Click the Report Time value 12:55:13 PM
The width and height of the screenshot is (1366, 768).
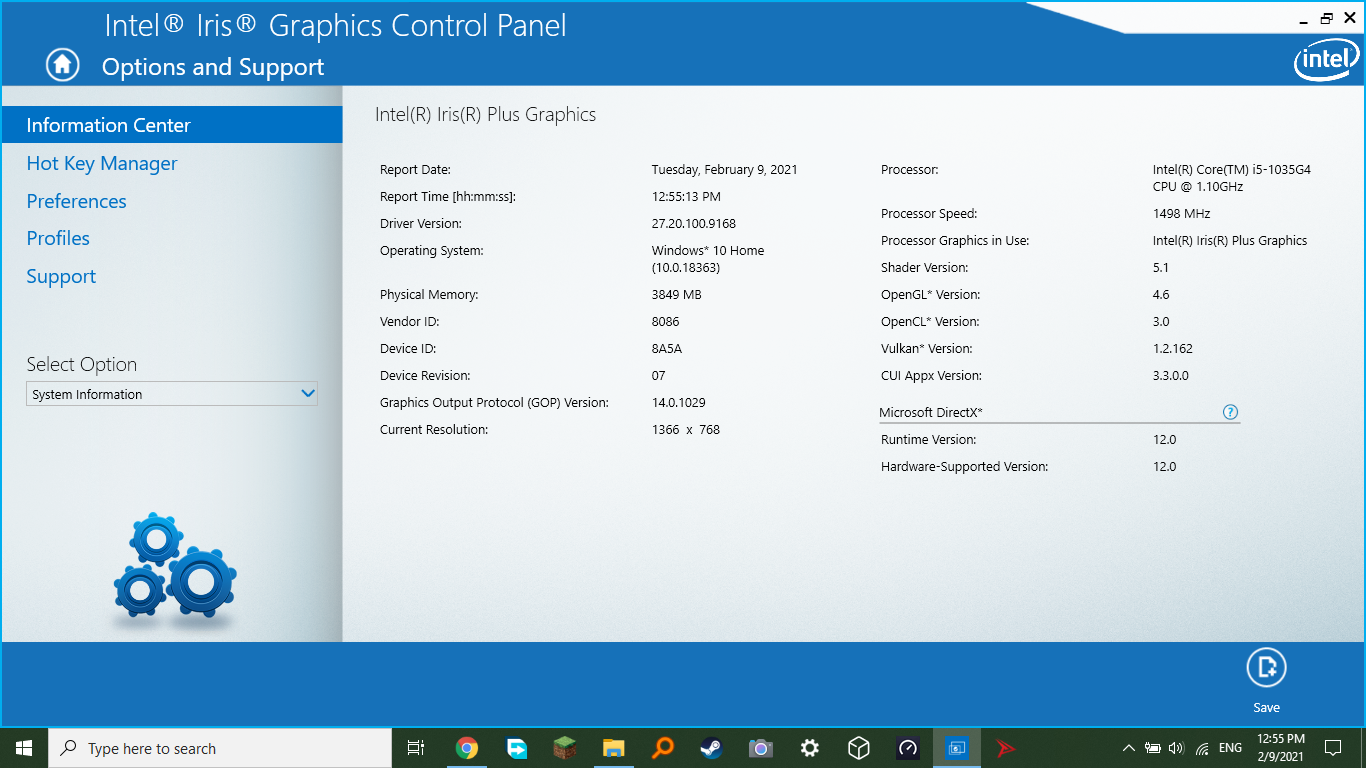pos(686,197)
